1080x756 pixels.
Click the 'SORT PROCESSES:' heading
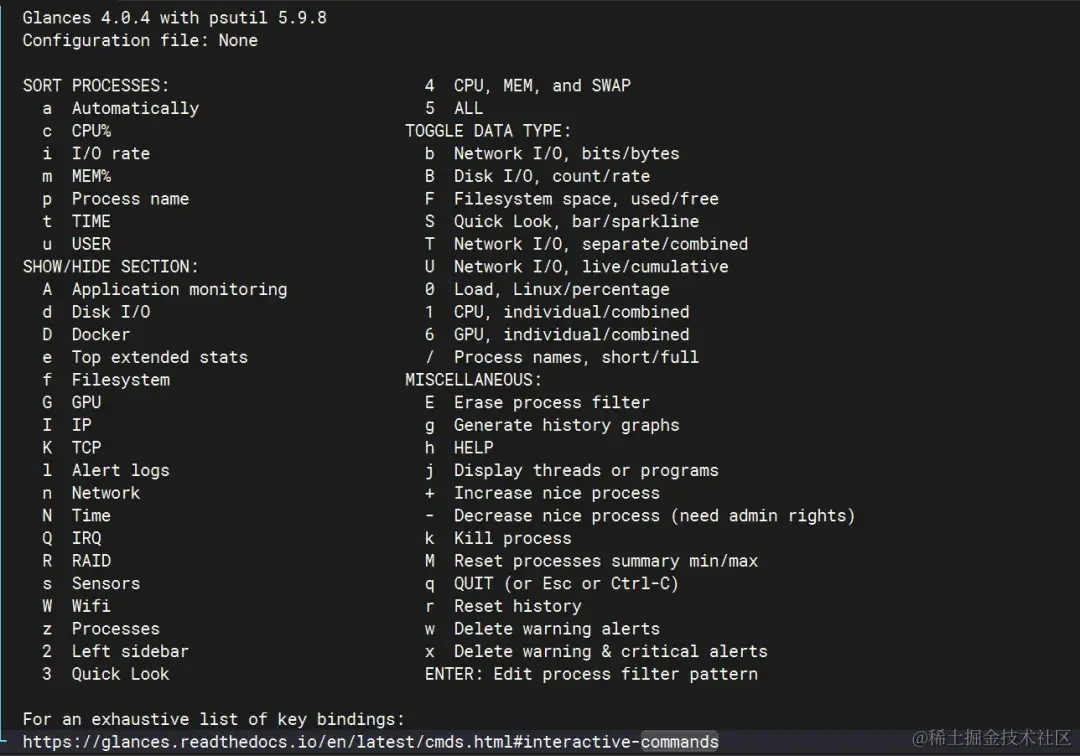[x=96, y=85]
